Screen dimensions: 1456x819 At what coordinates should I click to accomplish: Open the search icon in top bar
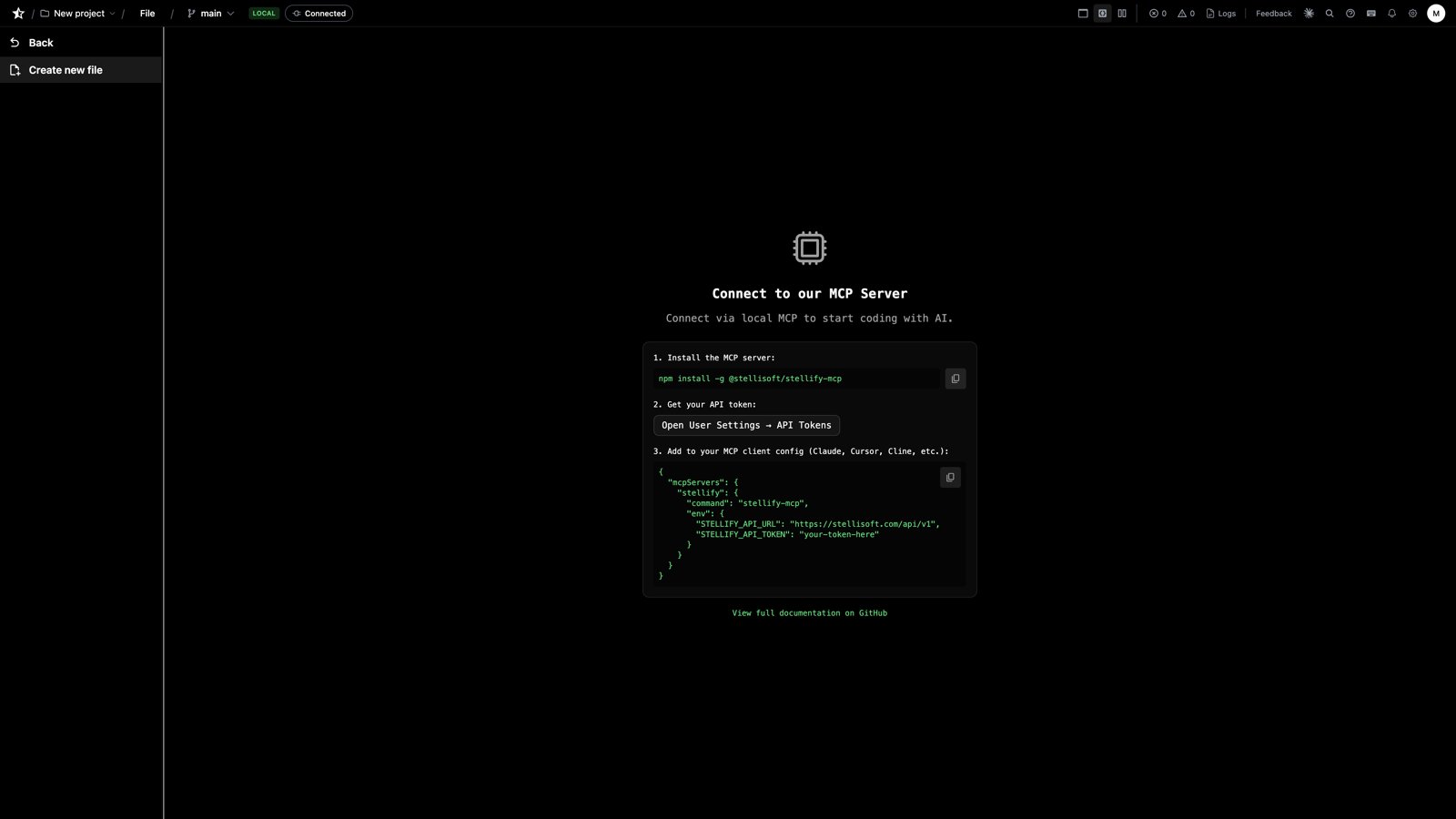point(1330,14)
